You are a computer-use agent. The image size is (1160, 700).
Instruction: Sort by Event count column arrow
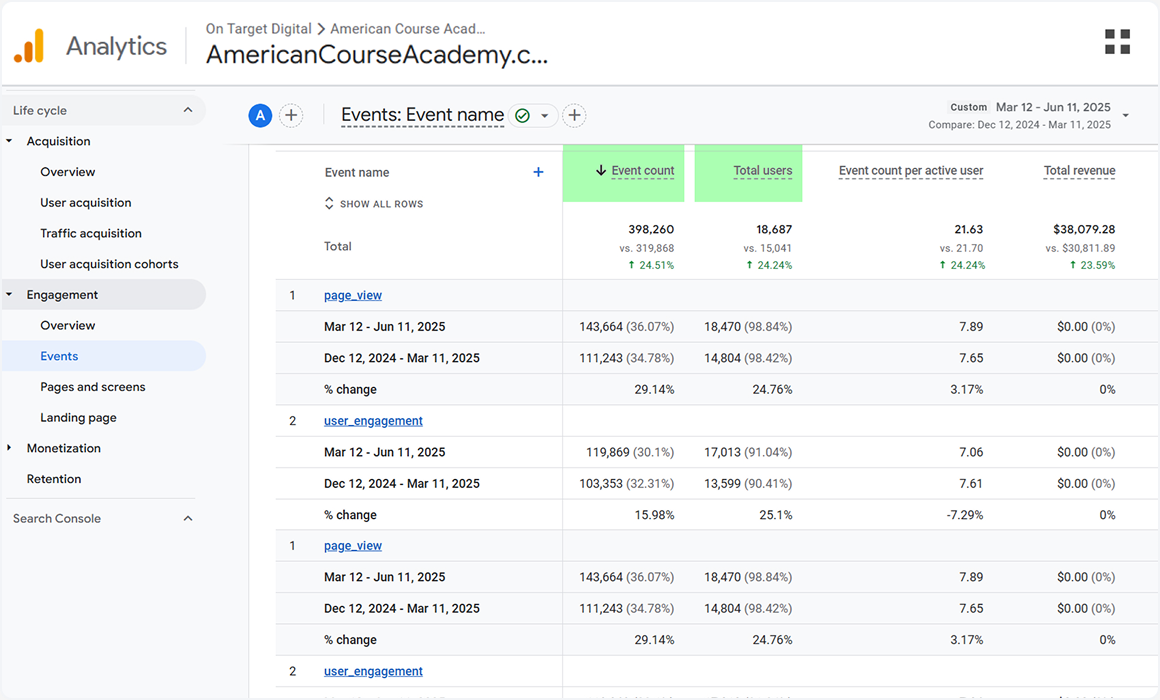[601, 171]
